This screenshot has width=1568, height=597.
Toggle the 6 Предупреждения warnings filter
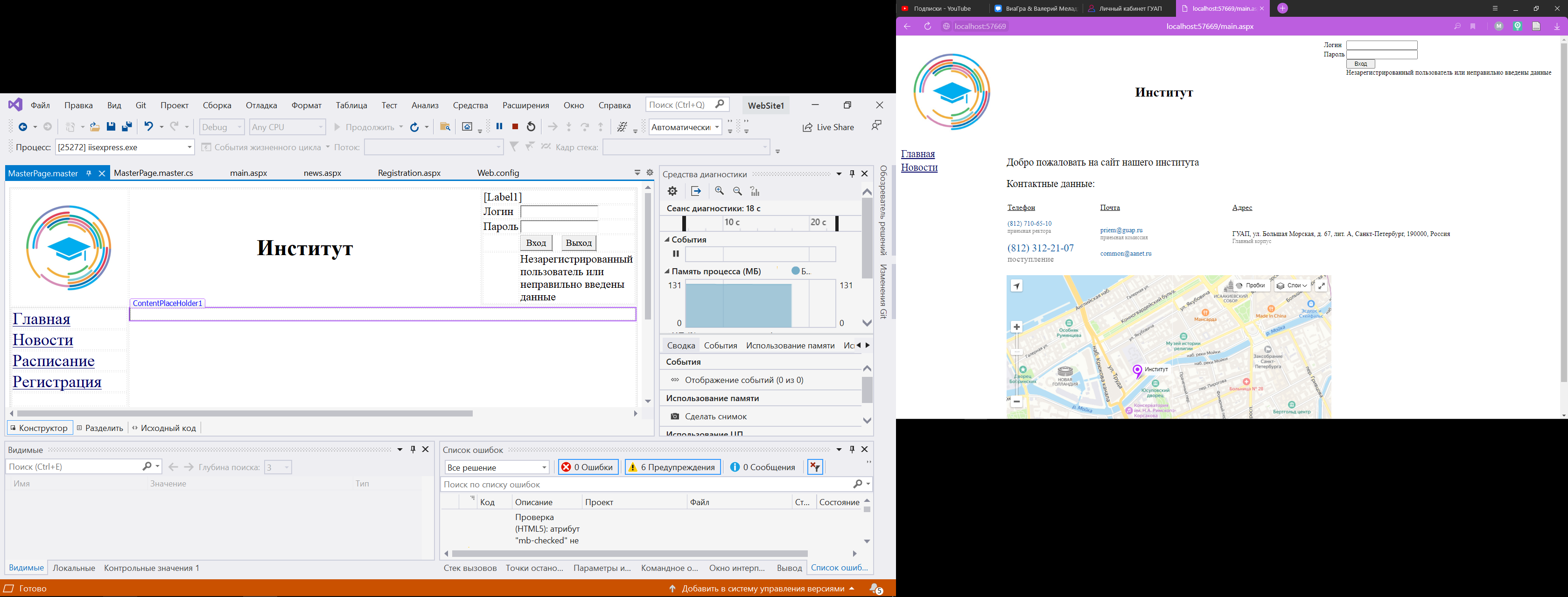(672, 467)
